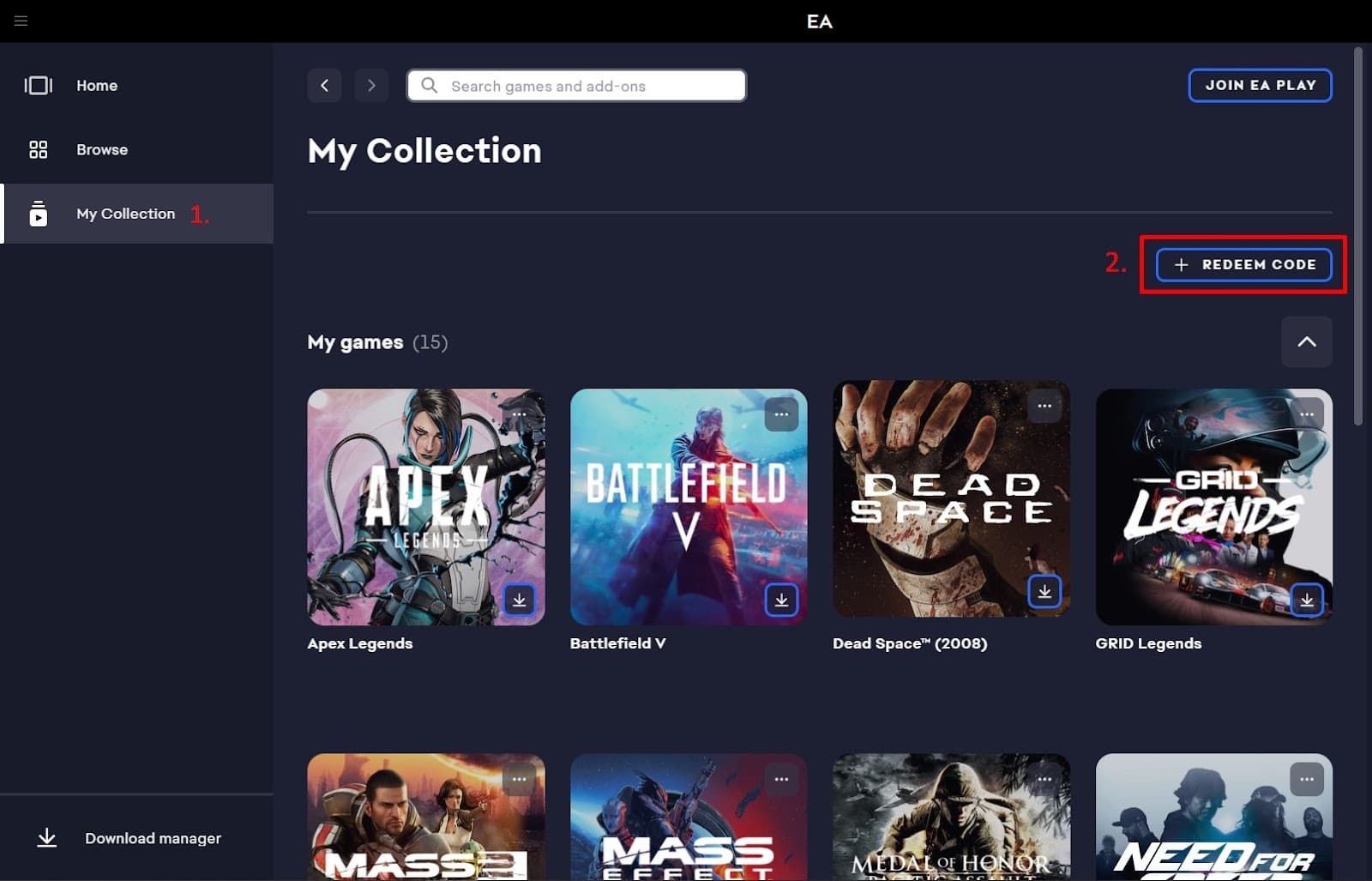Open the more options menu on Mass Effect
Screen dimensions: 1372x881
click(x=781, y=779)
